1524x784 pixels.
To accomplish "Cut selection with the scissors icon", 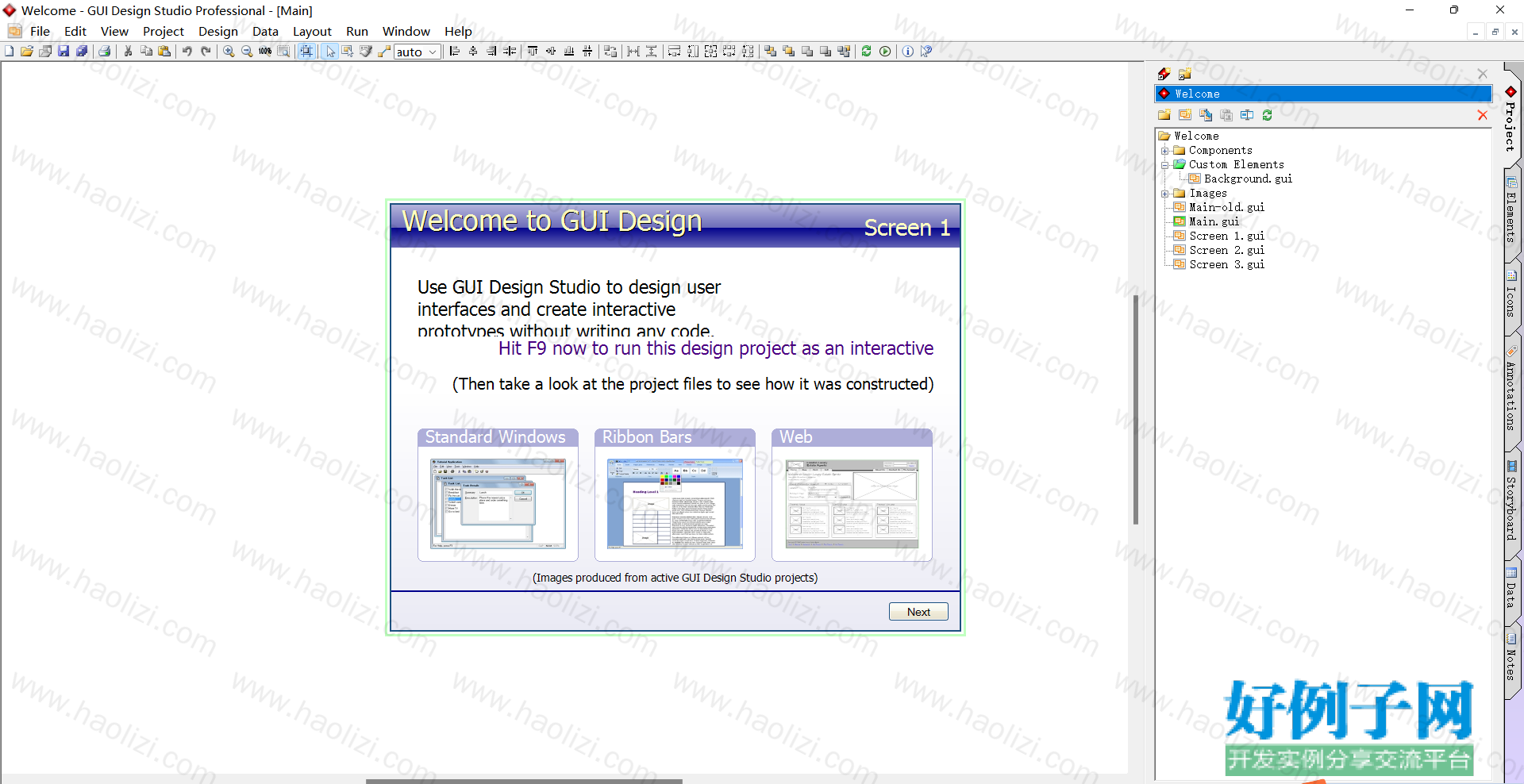I will tap(128, 52).
